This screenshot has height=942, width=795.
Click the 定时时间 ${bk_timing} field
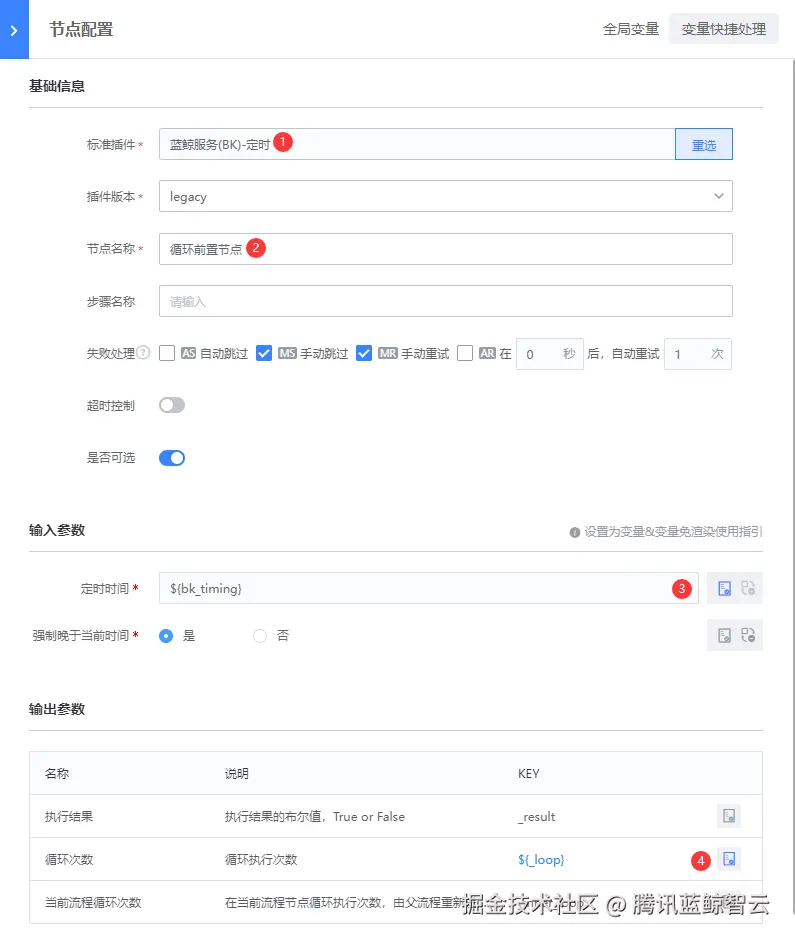pos(428,588)
